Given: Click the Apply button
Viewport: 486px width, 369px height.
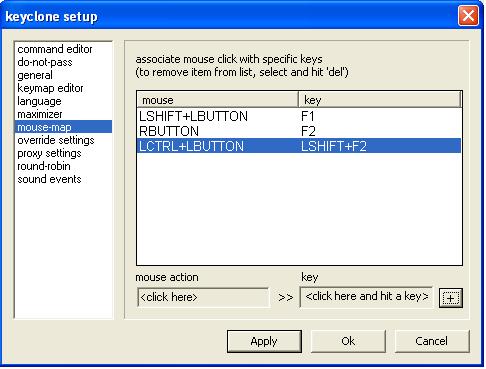Looking at the screenshot, I should point(264,341).
